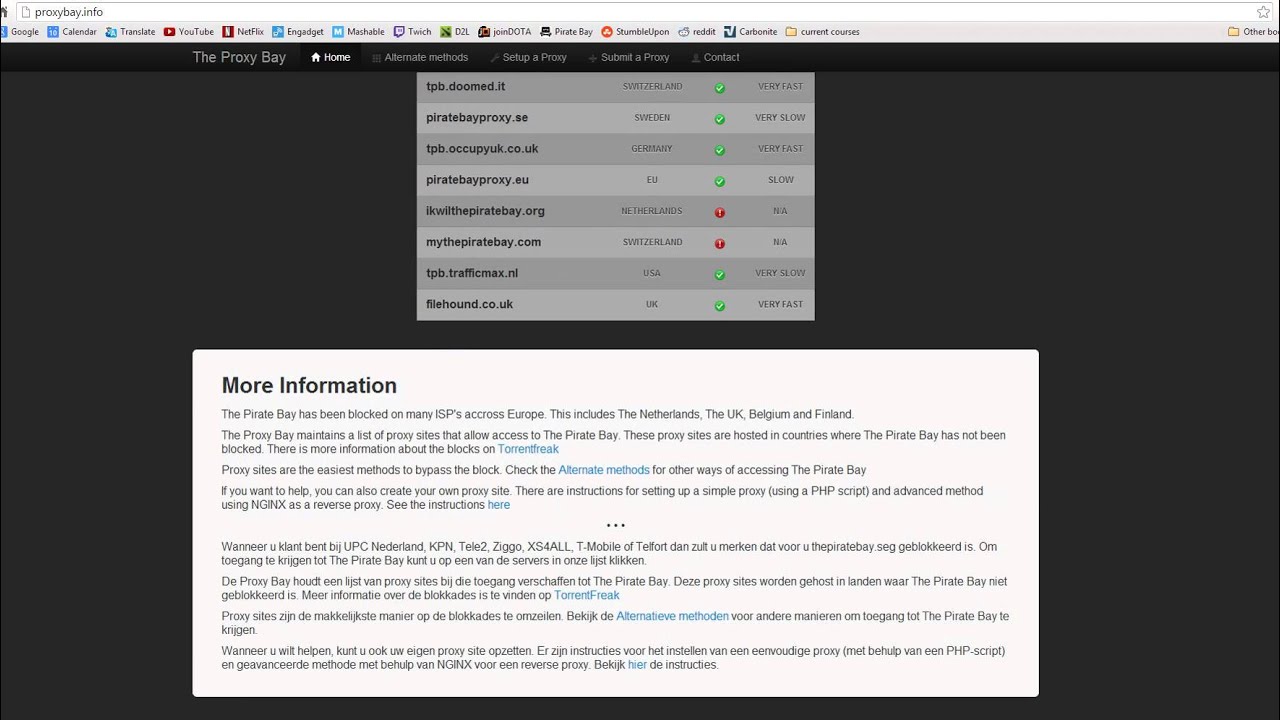Go to the Home nav item
The height and width of the screenshot is (720, 1280).
(x=331, y=57)
